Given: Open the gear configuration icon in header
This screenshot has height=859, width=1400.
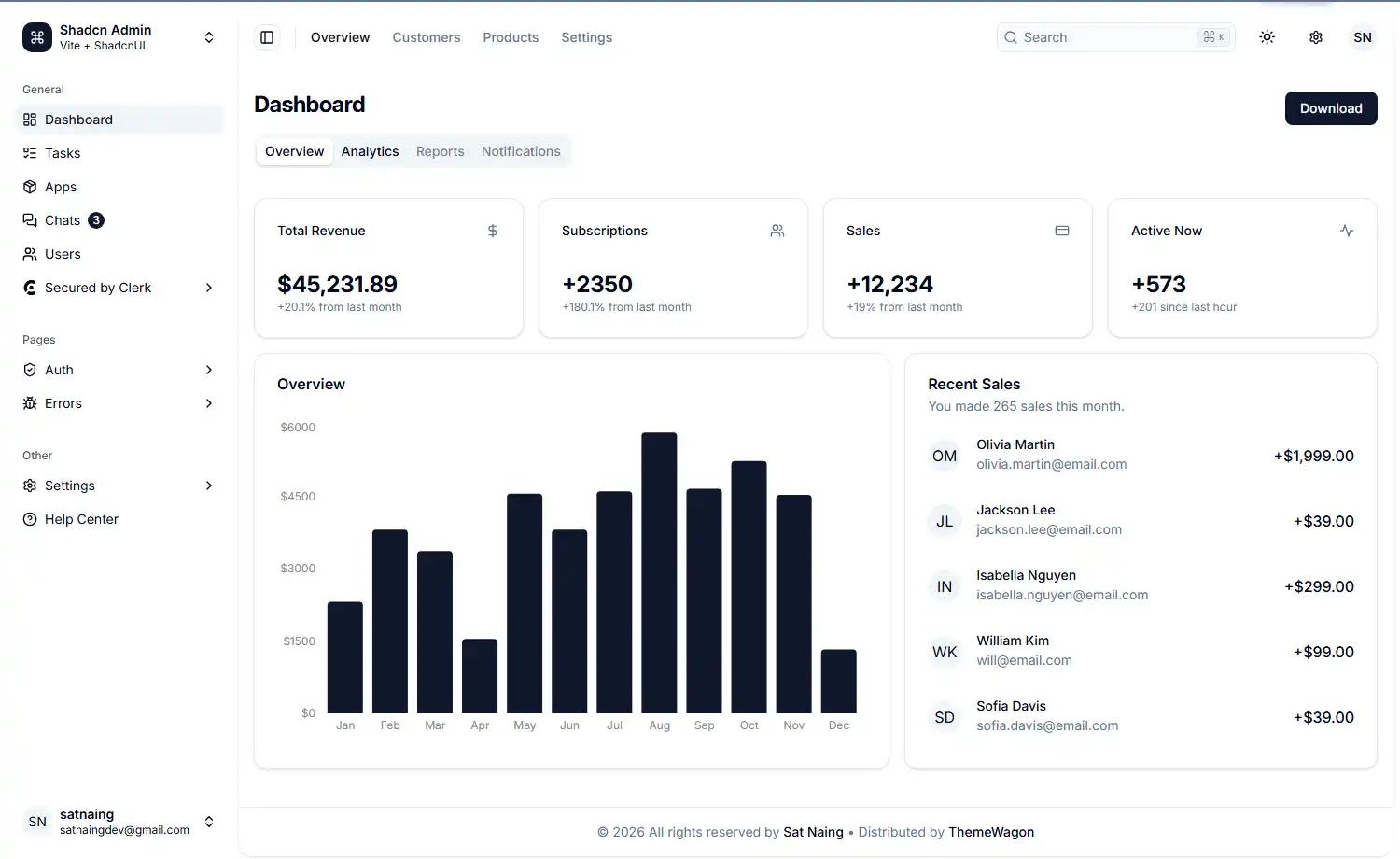Looking at the screenshot, I should tap(1315, 37).
